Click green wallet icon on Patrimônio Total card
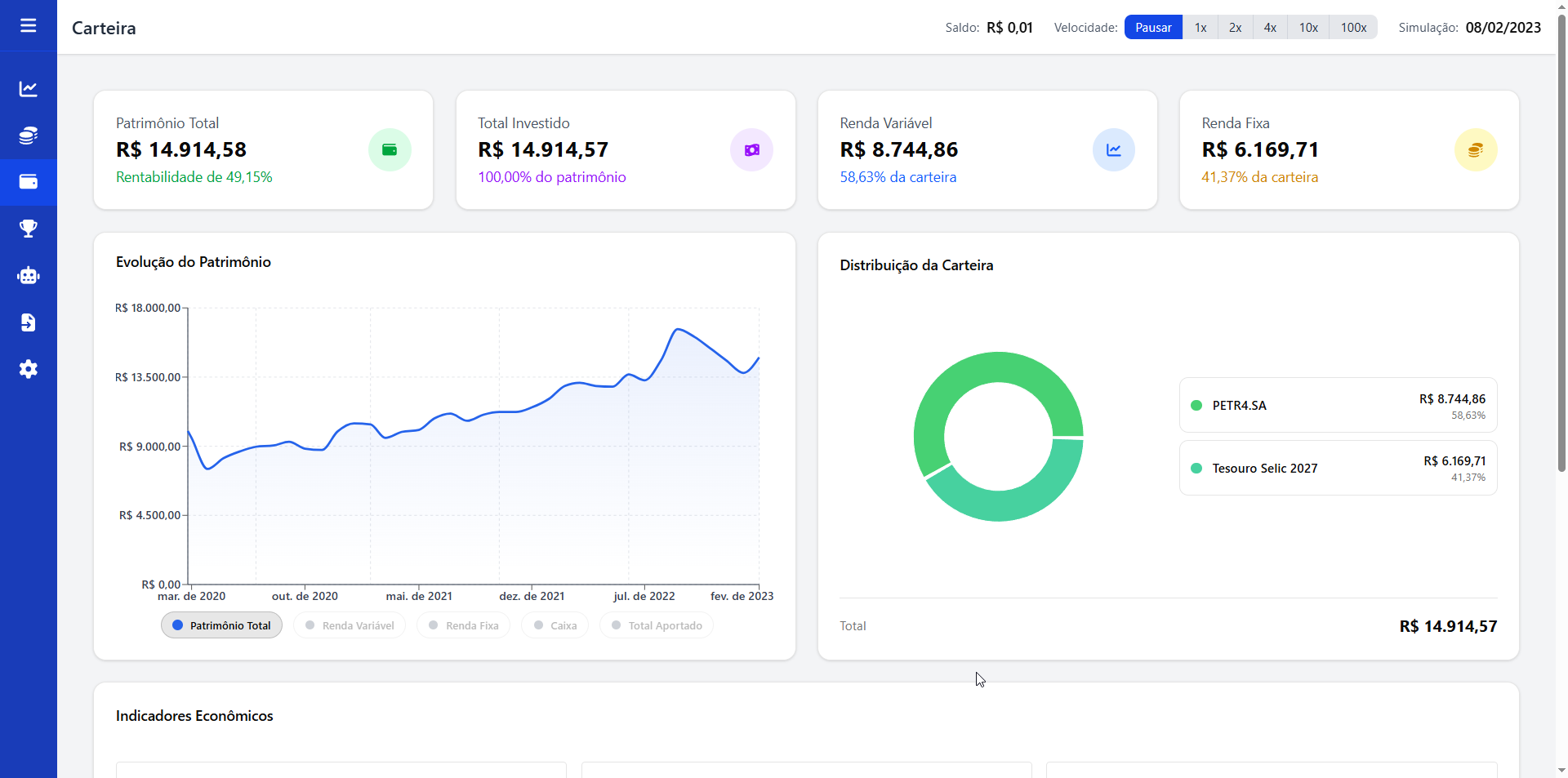The width and height of the screenshot is (1568, 778). [390, 150]
